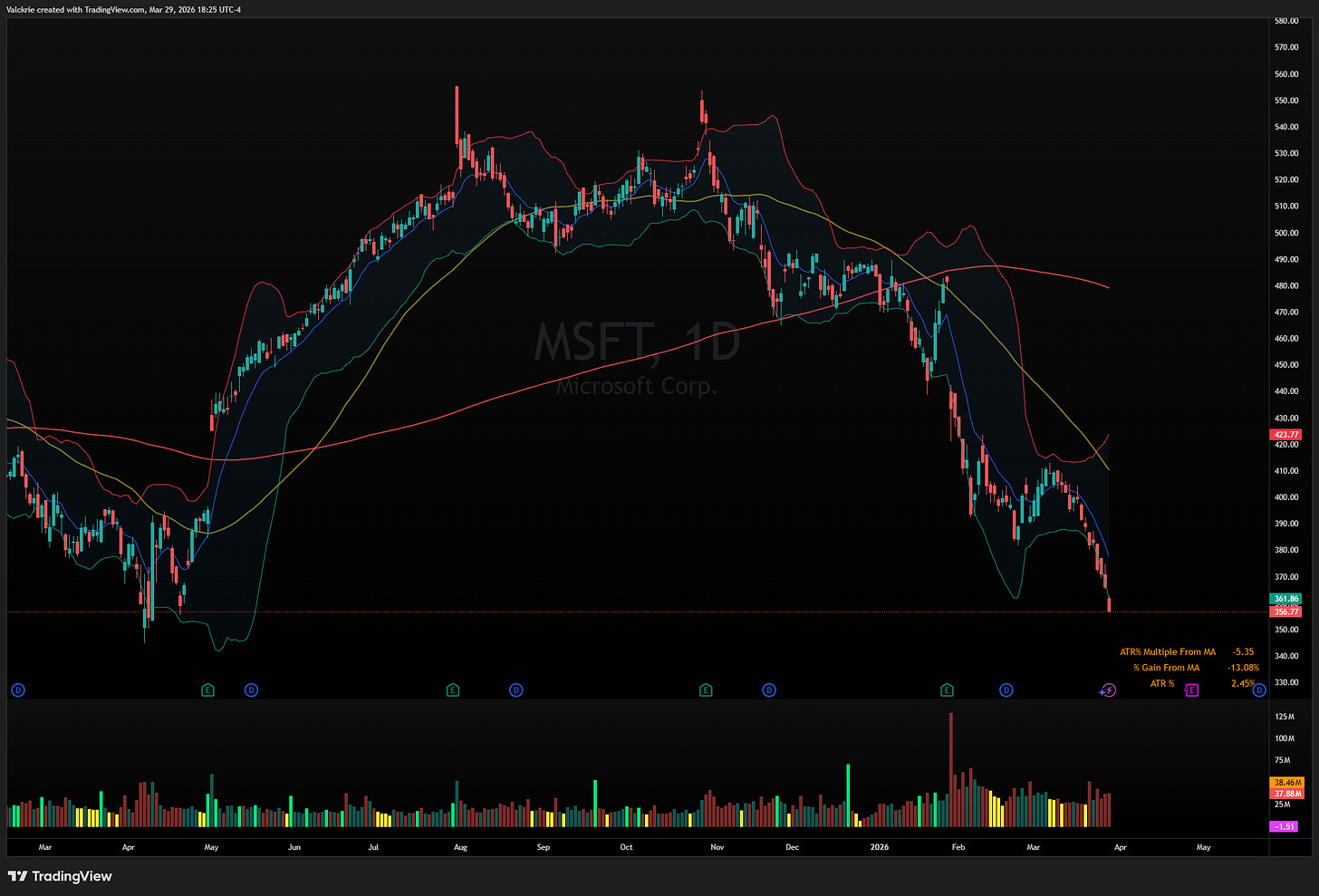Image resolution: width=1319 pixels, height=896 pixels.
Task: Click dividend D marker between Aug and Sep
Action: pyautogui.click(x=515, y=690)
